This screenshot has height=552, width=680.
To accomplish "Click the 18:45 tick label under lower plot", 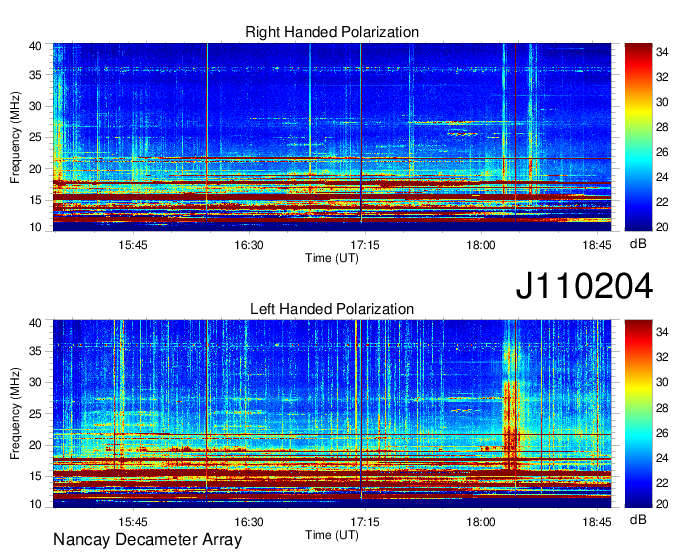I will point(597,522).
